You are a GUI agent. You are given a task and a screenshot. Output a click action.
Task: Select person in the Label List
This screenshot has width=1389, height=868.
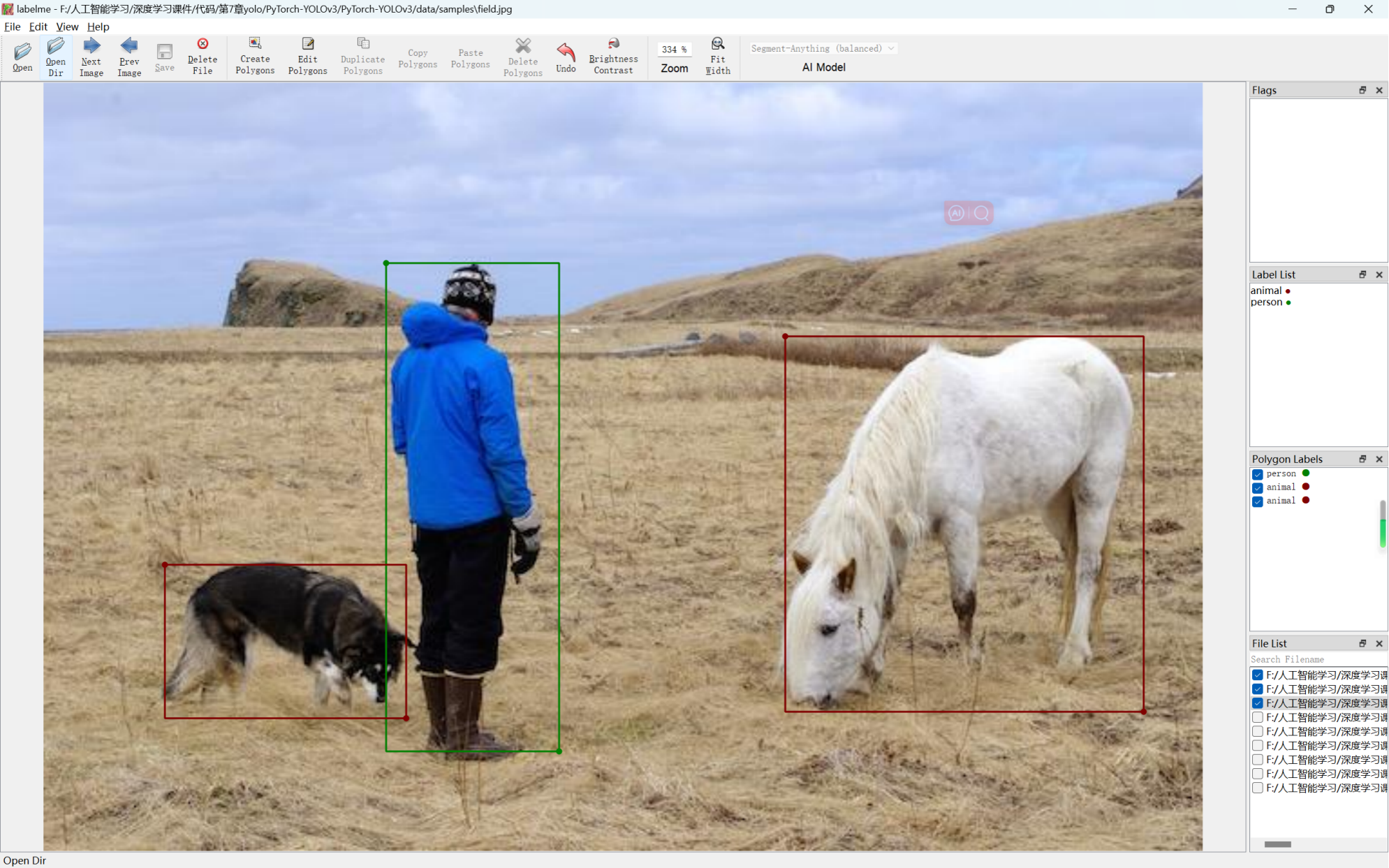pos(1266,302)
